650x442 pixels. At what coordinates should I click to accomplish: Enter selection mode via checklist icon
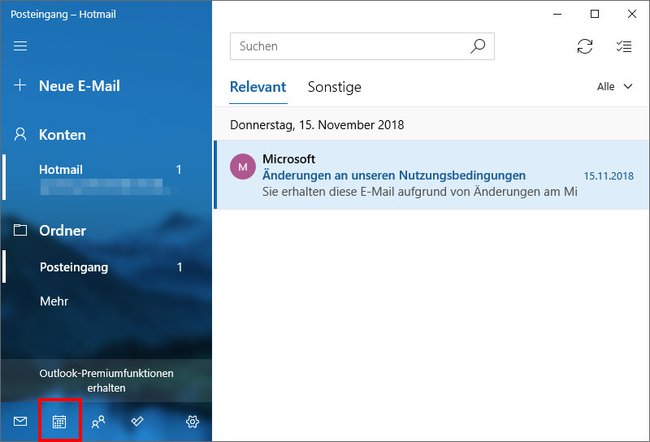point(623,46)
